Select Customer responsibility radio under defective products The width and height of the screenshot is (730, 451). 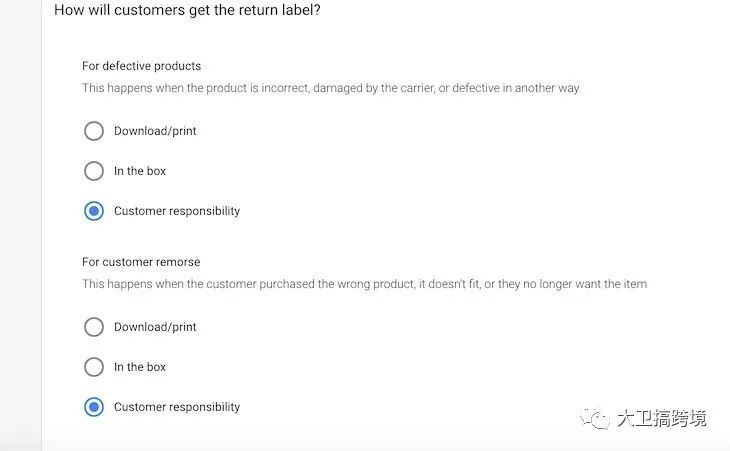(x=94, y=211)
